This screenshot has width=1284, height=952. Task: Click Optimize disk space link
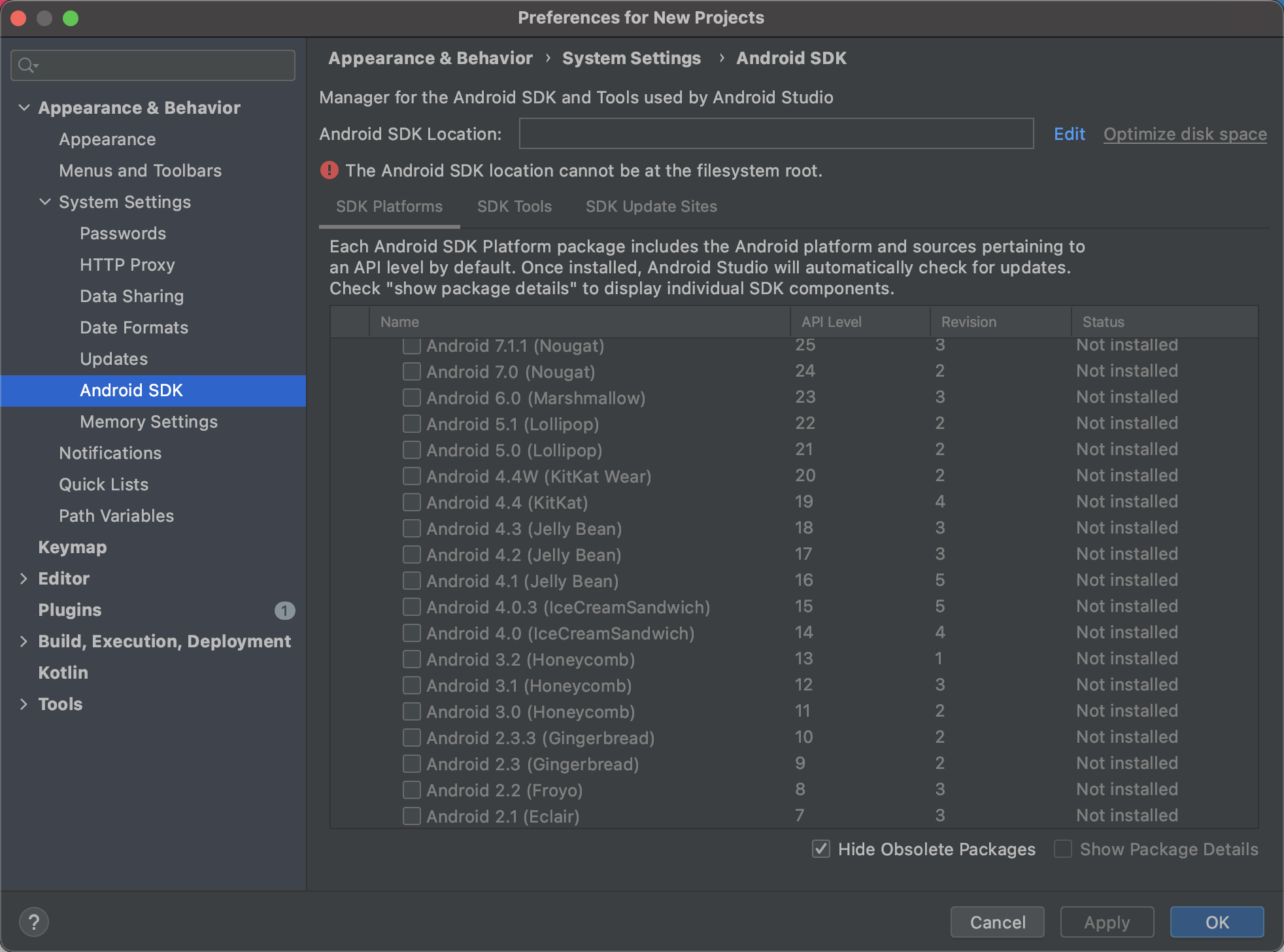pos(1185,134)
